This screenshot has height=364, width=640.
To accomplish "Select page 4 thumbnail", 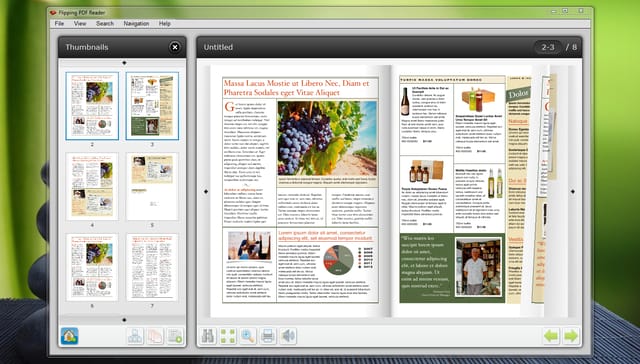I will coord(92,186).
